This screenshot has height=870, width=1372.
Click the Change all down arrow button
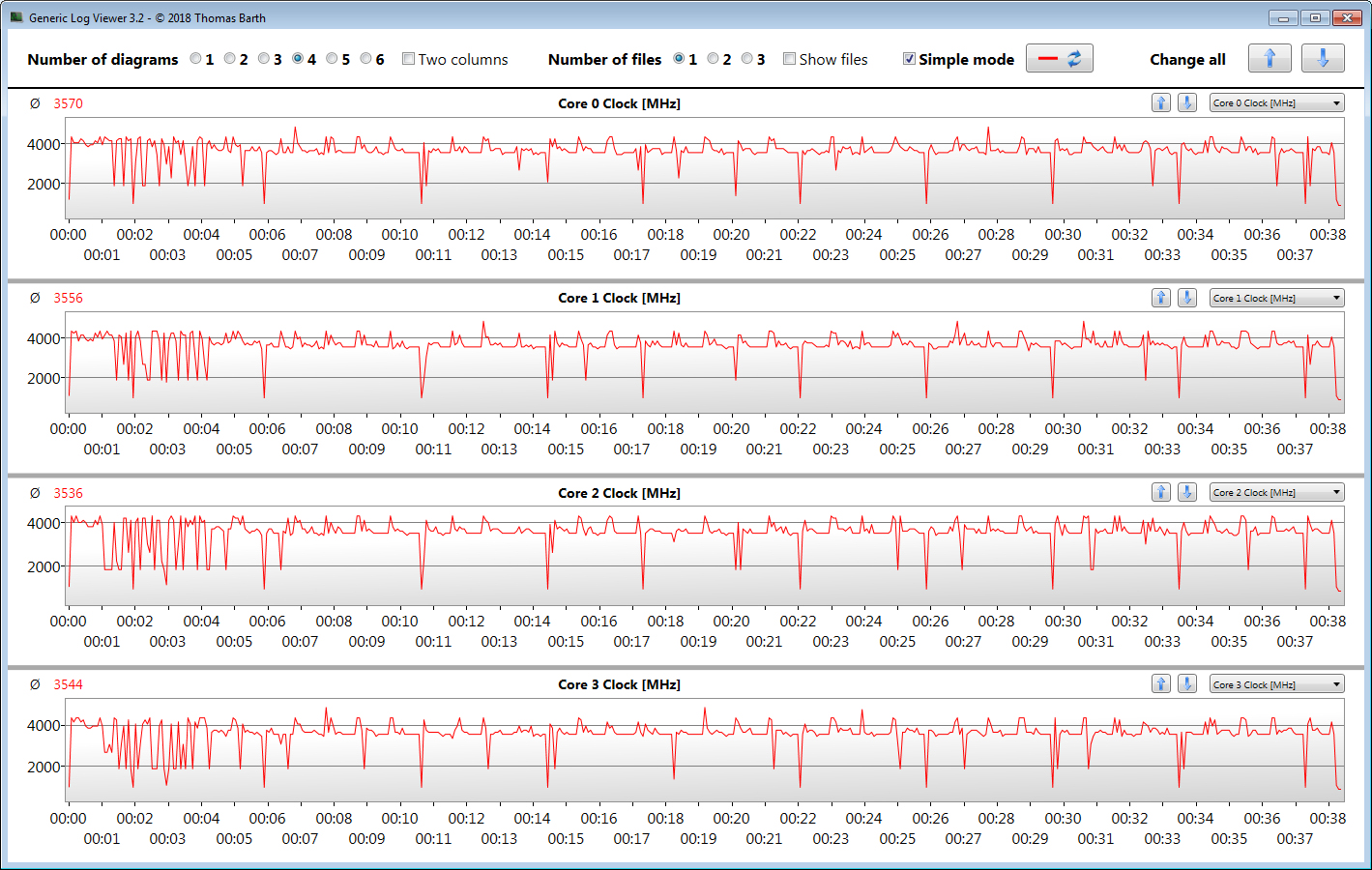pyautogui.click(x=1323, y=58)
